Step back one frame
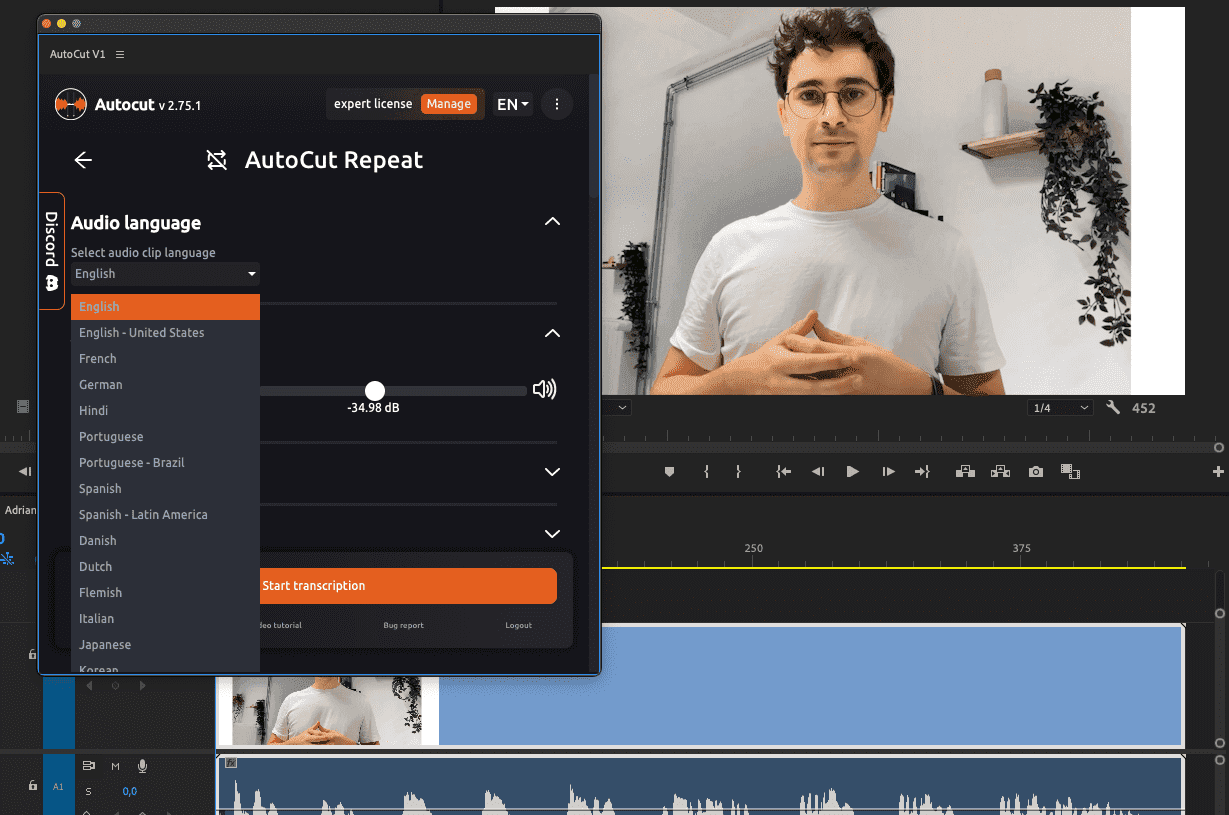 click(818, 472)
